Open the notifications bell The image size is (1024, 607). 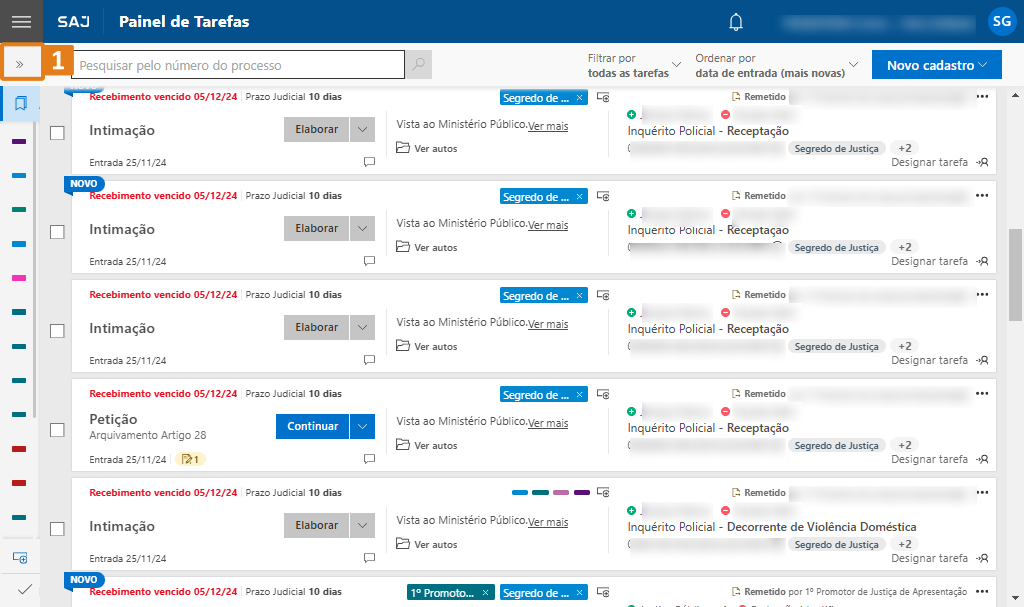tap(736, 22)
